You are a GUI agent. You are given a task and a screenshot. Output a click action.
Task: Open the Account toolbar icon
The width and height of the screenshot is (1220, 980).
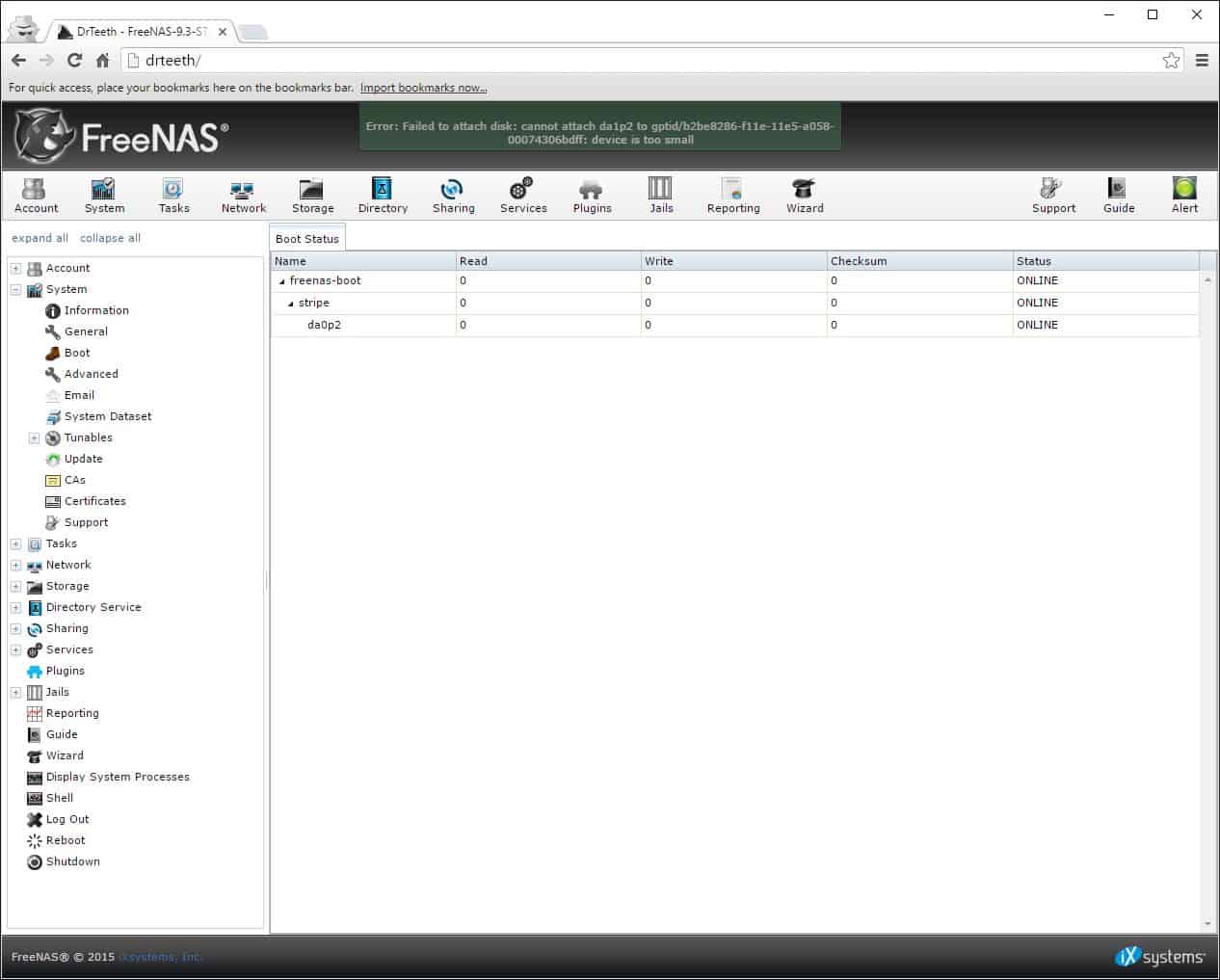tap(36, 195)
